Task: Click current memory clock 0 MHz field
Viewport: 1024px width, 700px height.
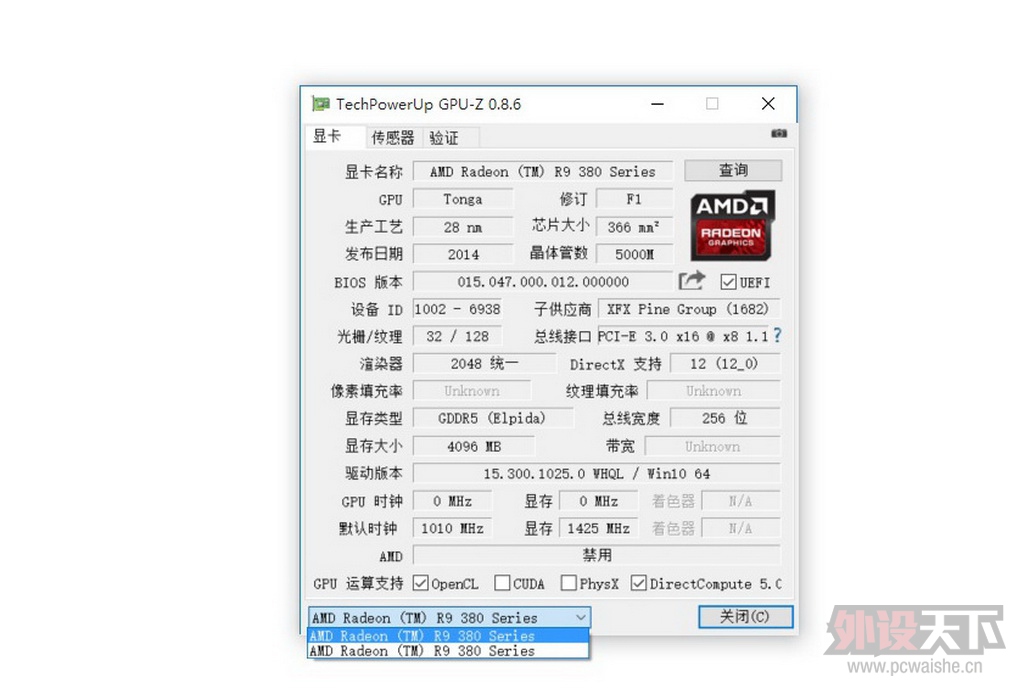Action: point(599,501)
